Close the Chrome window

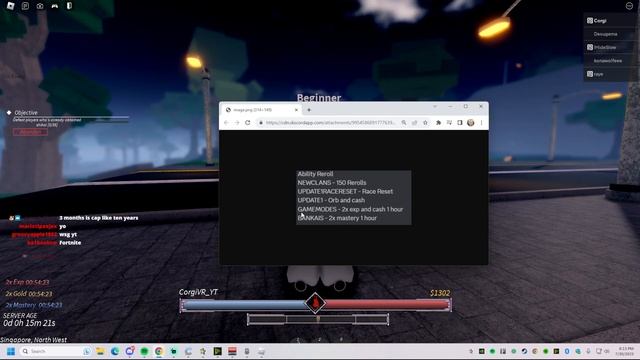tap(481, 107)
